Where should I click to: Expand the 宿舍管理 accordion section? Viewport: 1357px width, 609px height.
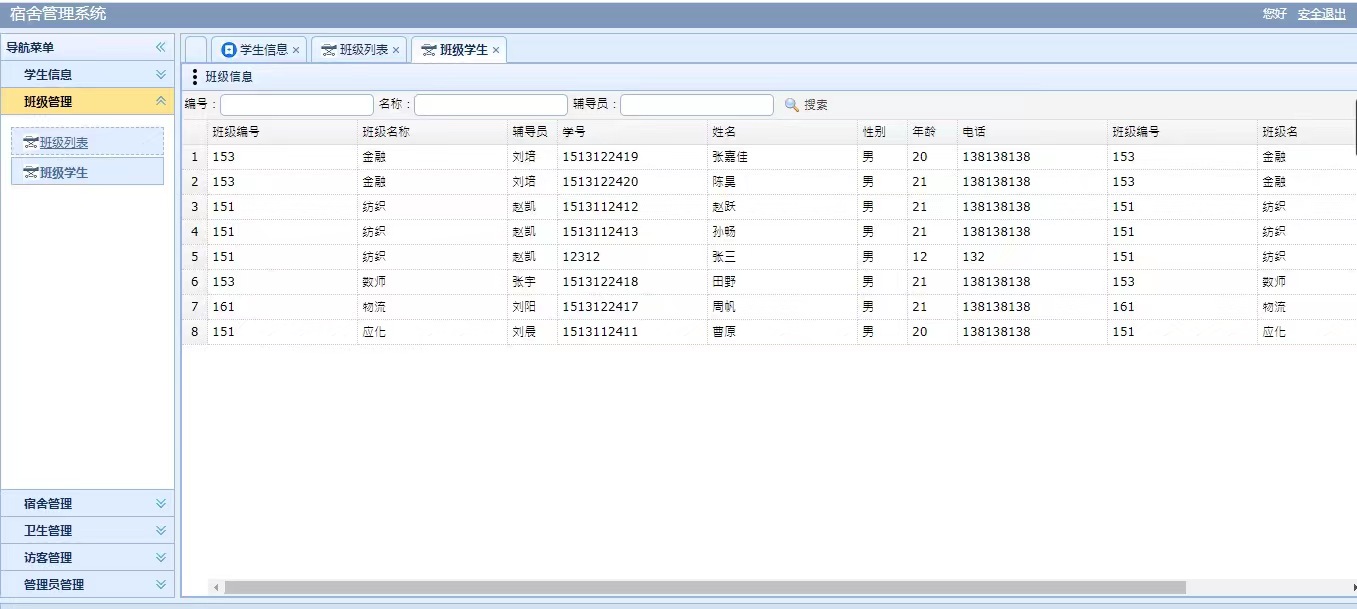point(160,504)
